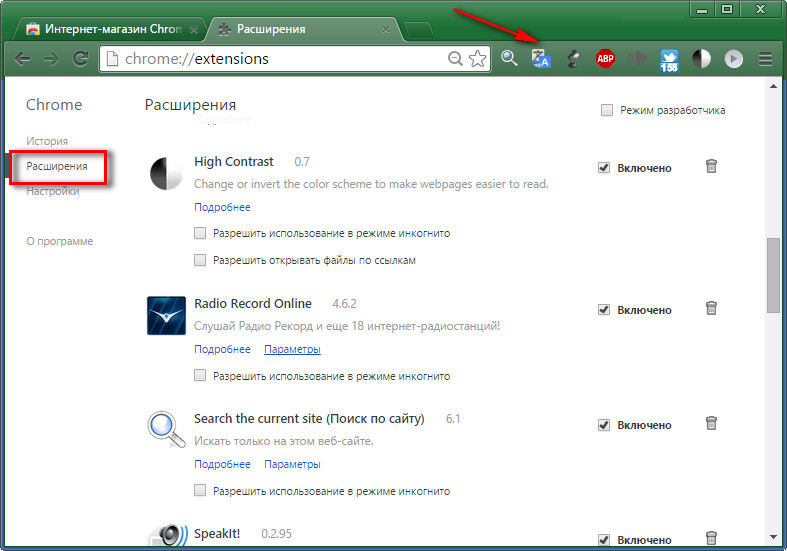Click the Search the current site magnifier logo
This screenshot has width=787, height=551.
[166, 430]
